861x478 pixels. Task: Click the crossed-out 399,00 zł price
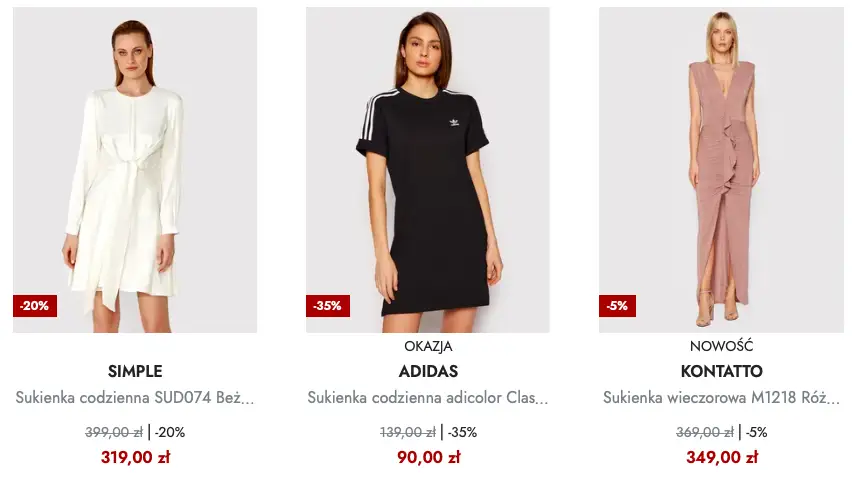click(x=114, y=433)
